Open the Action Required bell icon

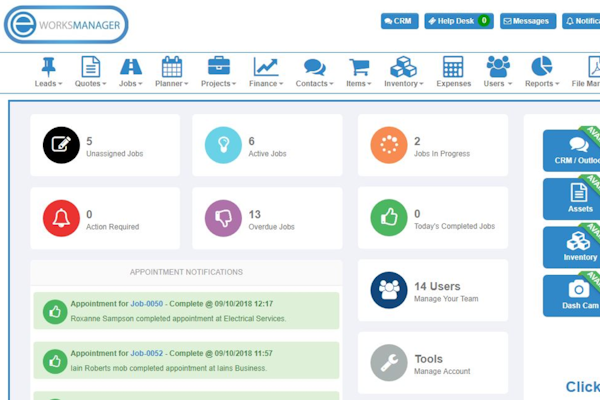pyautogui.click(x=61, y=218)
